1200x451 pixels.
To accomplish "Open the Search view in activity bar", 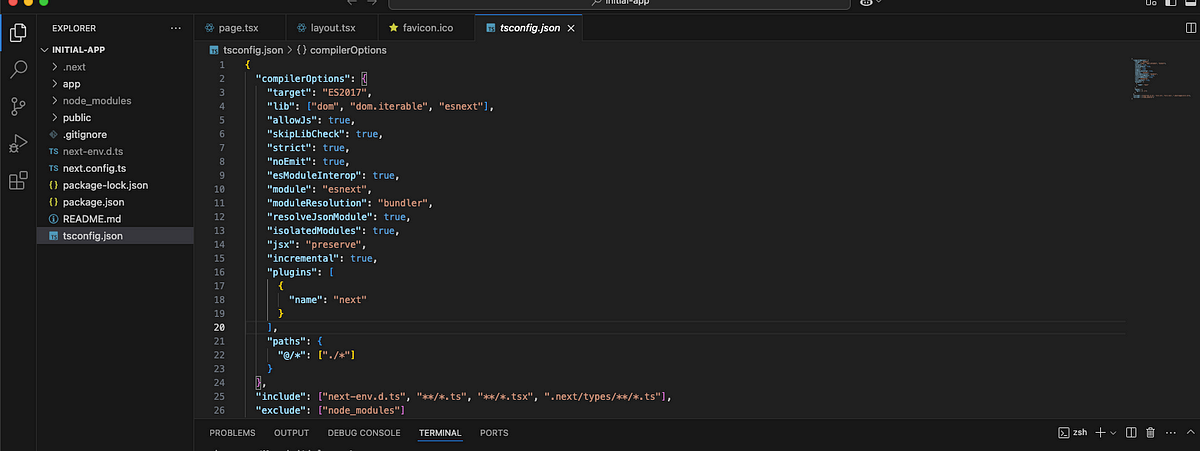I will (x=18, y=70).
